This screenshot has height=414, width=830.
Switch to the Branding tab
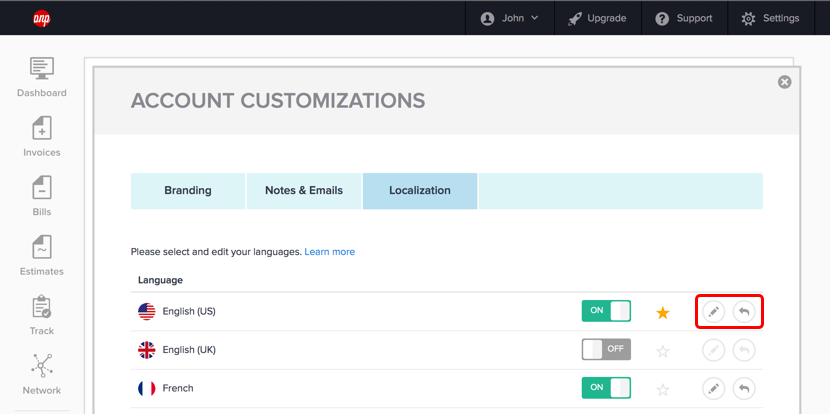coord(188,191)
